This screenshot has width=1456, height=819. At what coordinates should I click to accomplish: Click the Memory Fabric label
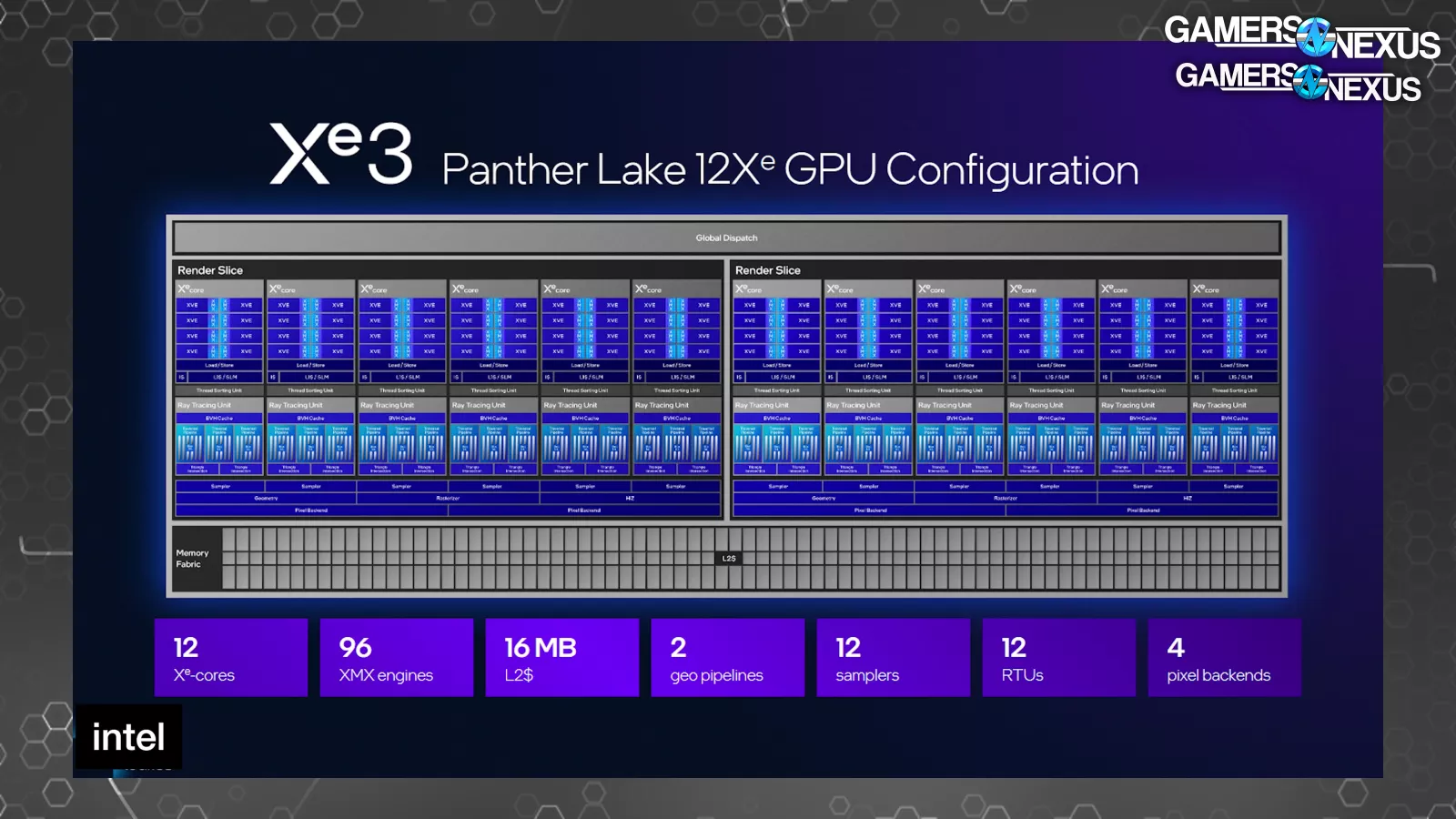[x=192, y=559]
